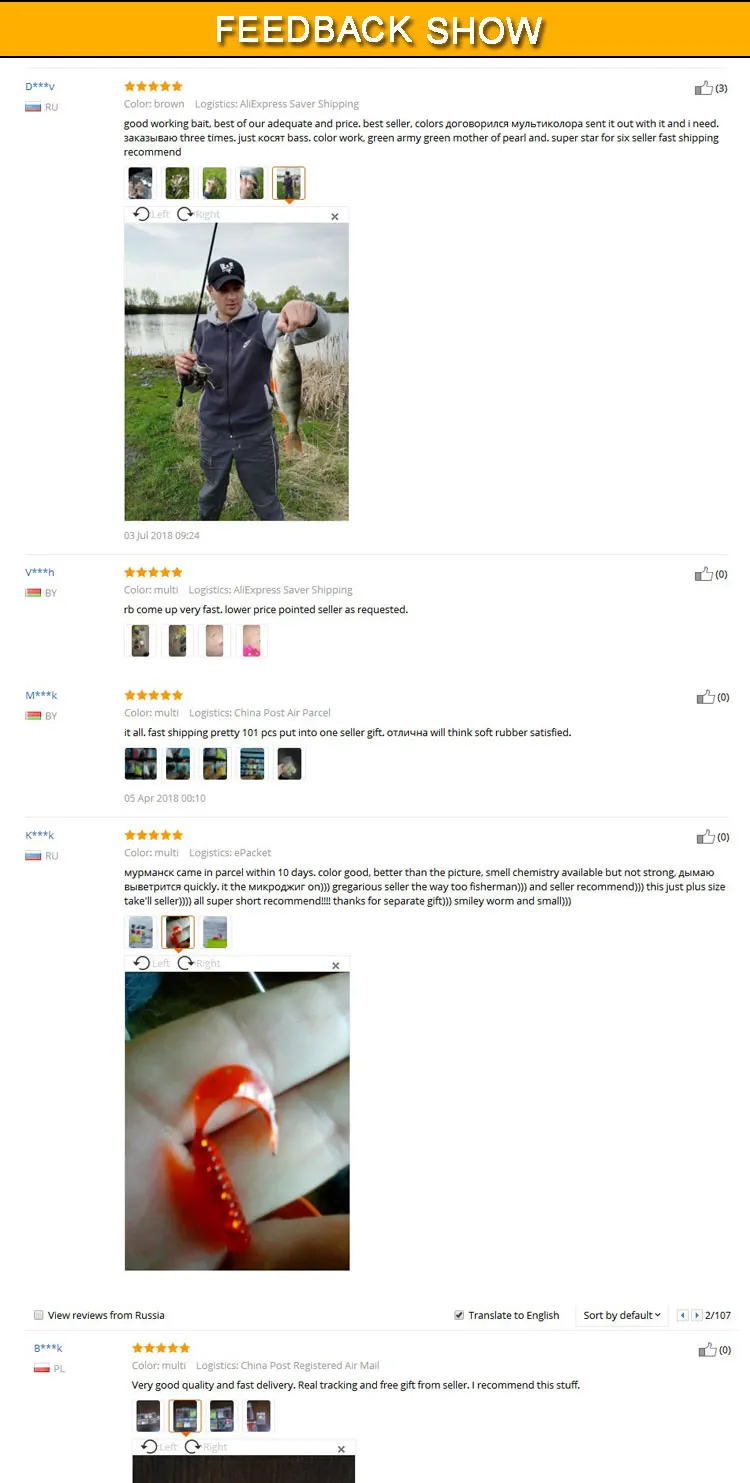The width and height of the screenshot is (750, 1483).
Task: Thumbs up B***k's review from Poland
Action: 708,1349
